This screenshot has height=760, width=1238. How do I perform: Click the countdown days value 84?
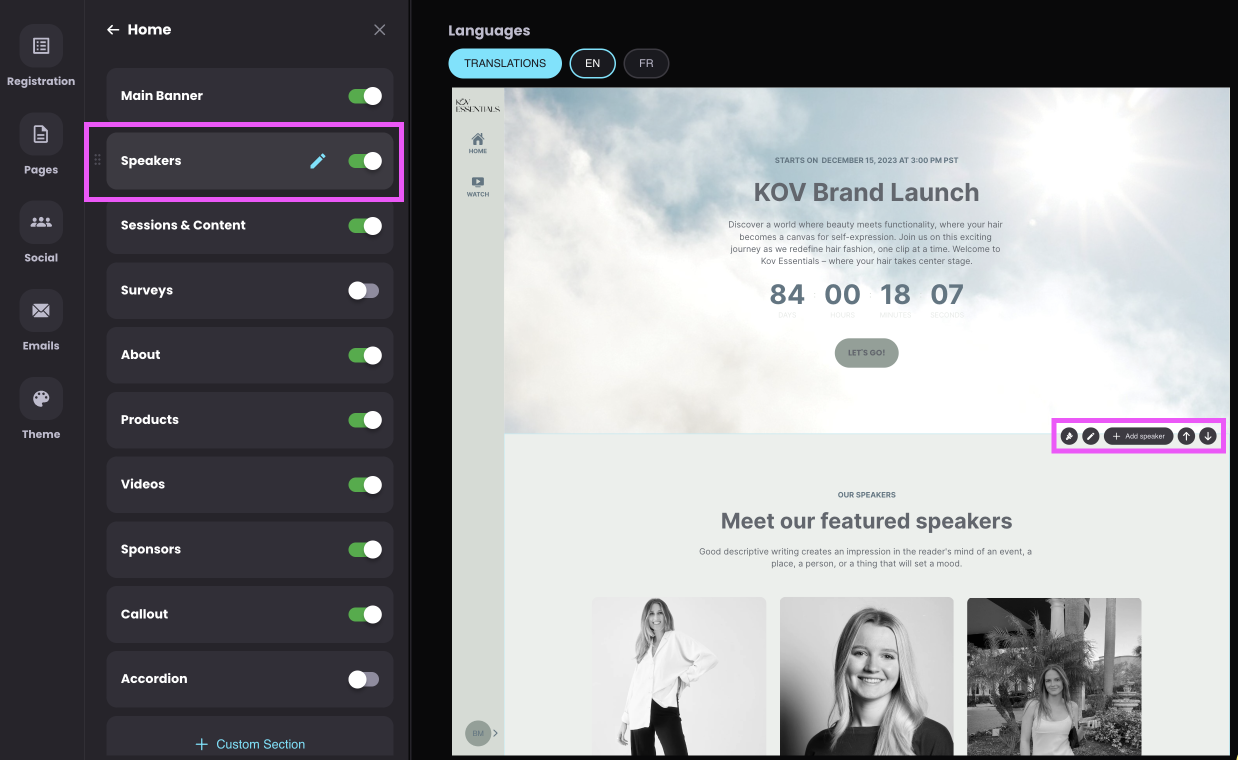(787, 294)
